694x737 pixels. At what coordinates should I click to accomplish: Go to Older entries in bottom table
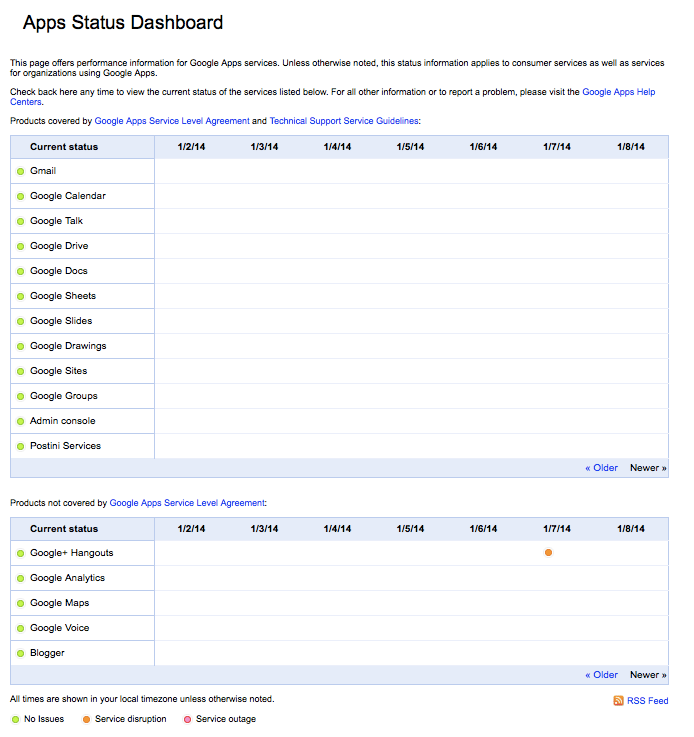tap(601, 675)
